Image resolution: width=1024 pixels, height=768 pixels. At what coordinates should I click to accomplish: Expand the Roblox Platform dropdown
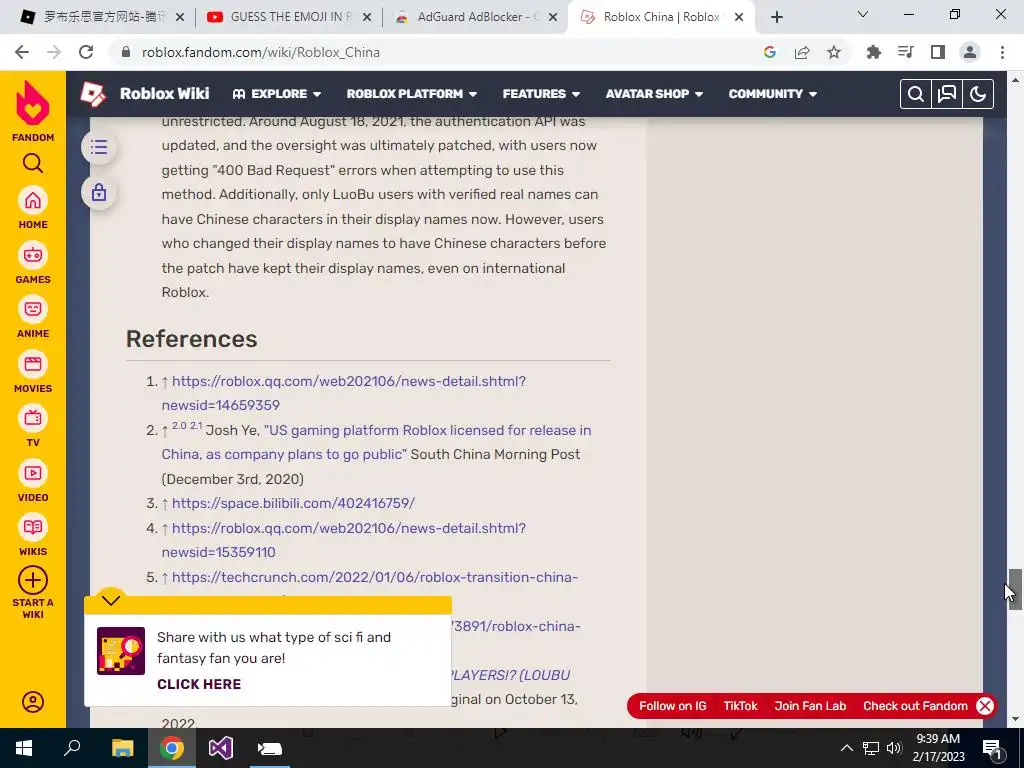[411, 94]
